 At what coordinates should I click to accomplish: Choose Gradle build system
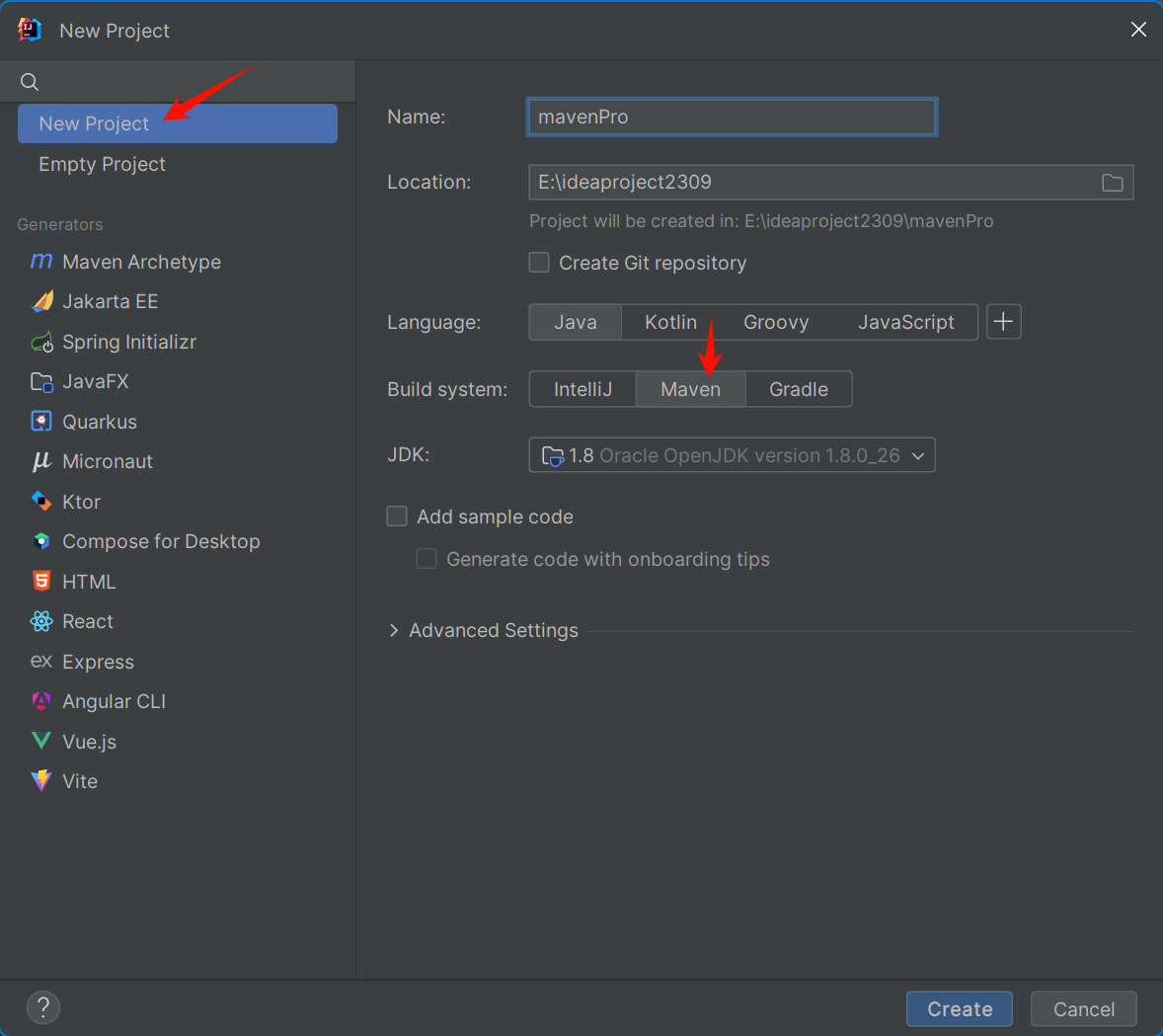pyautogui.click(x=799, y=389)
